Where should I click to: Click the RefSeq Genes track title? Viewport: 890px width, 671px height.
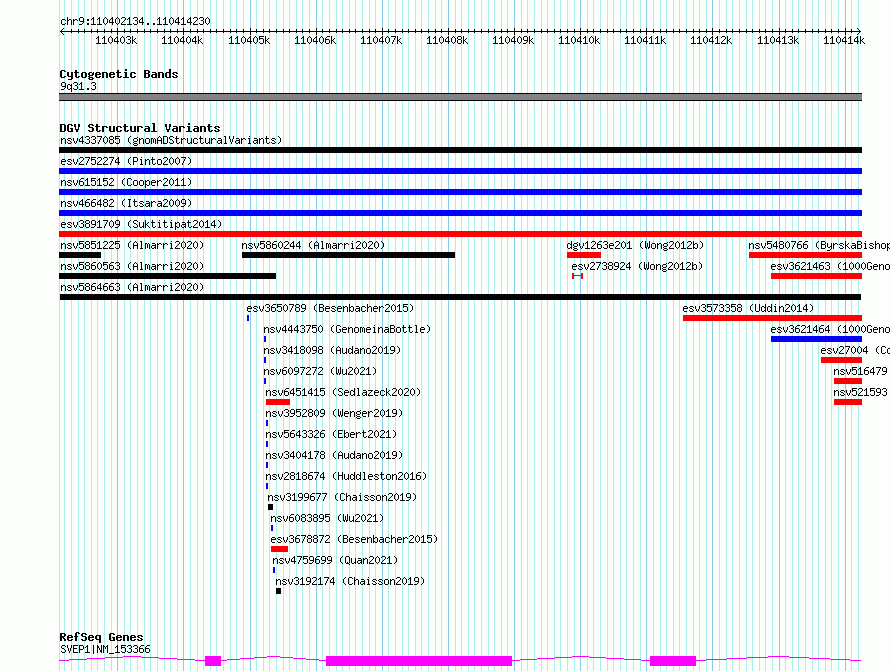[101, 637]
